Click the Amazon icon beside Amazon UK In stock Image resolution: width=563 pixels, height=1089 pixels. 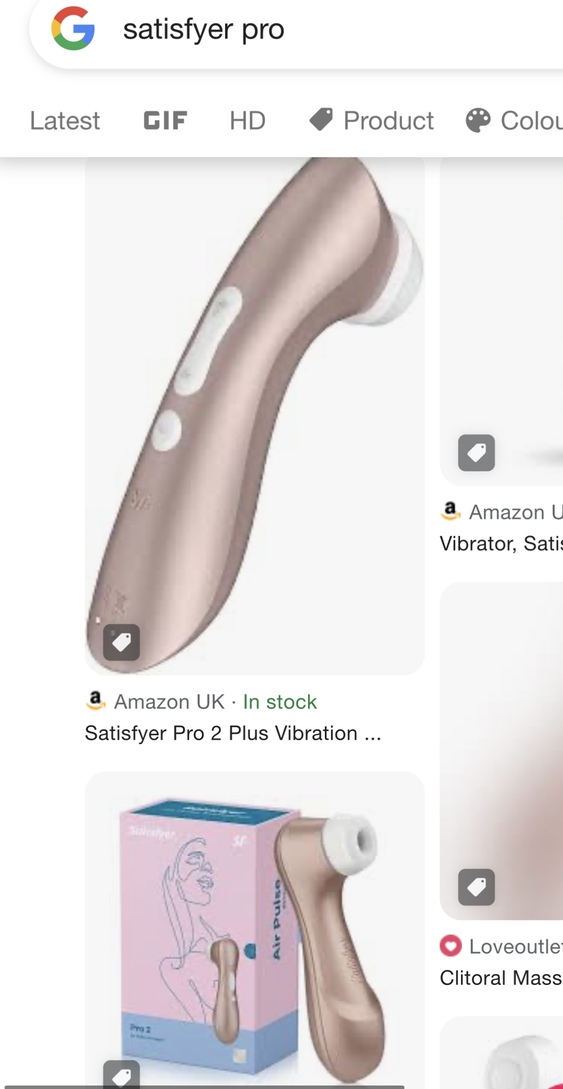pos(96,701)
